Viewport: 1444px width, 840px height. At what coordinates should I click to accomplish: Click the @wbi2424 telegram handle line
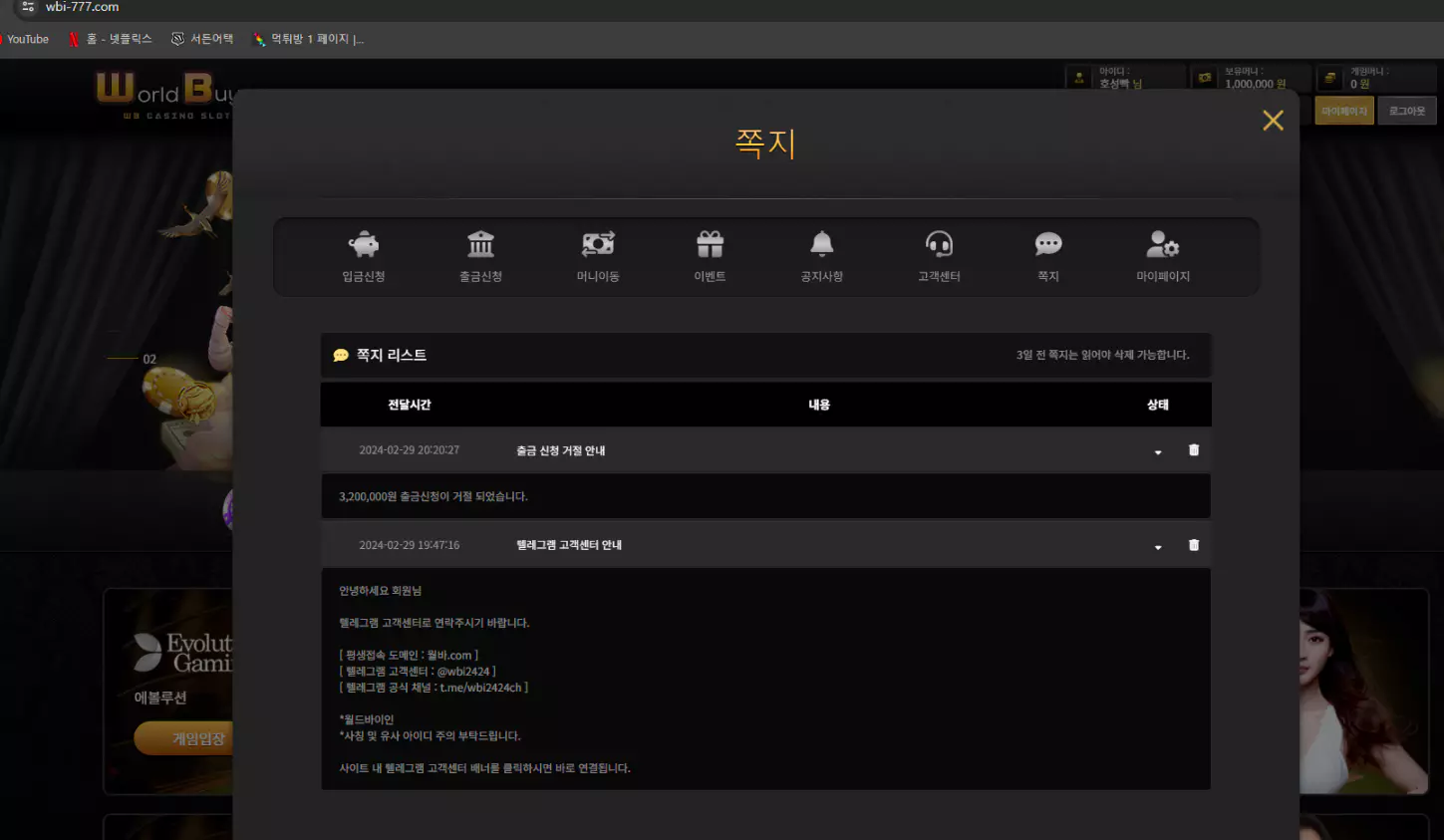coord(418,672)
